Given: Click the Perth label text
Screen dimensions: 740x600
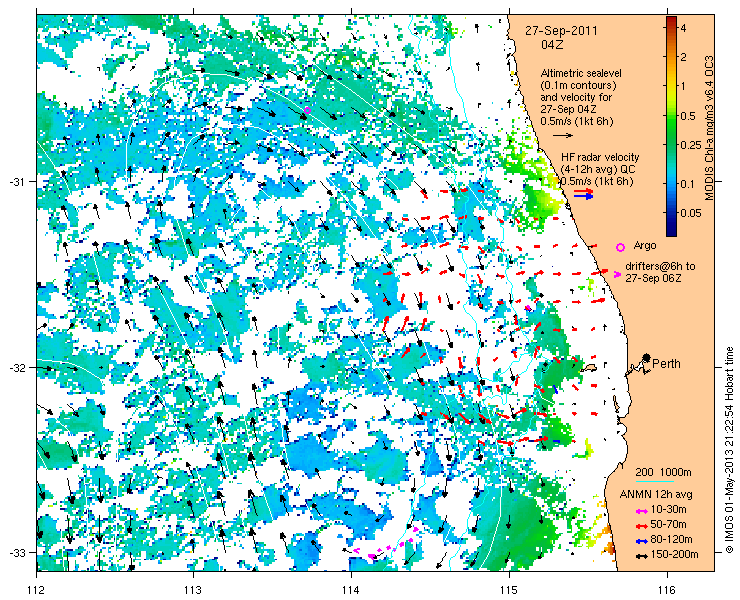Looking at the screenshot, I should pyautogui.click(x=666, y=363).
